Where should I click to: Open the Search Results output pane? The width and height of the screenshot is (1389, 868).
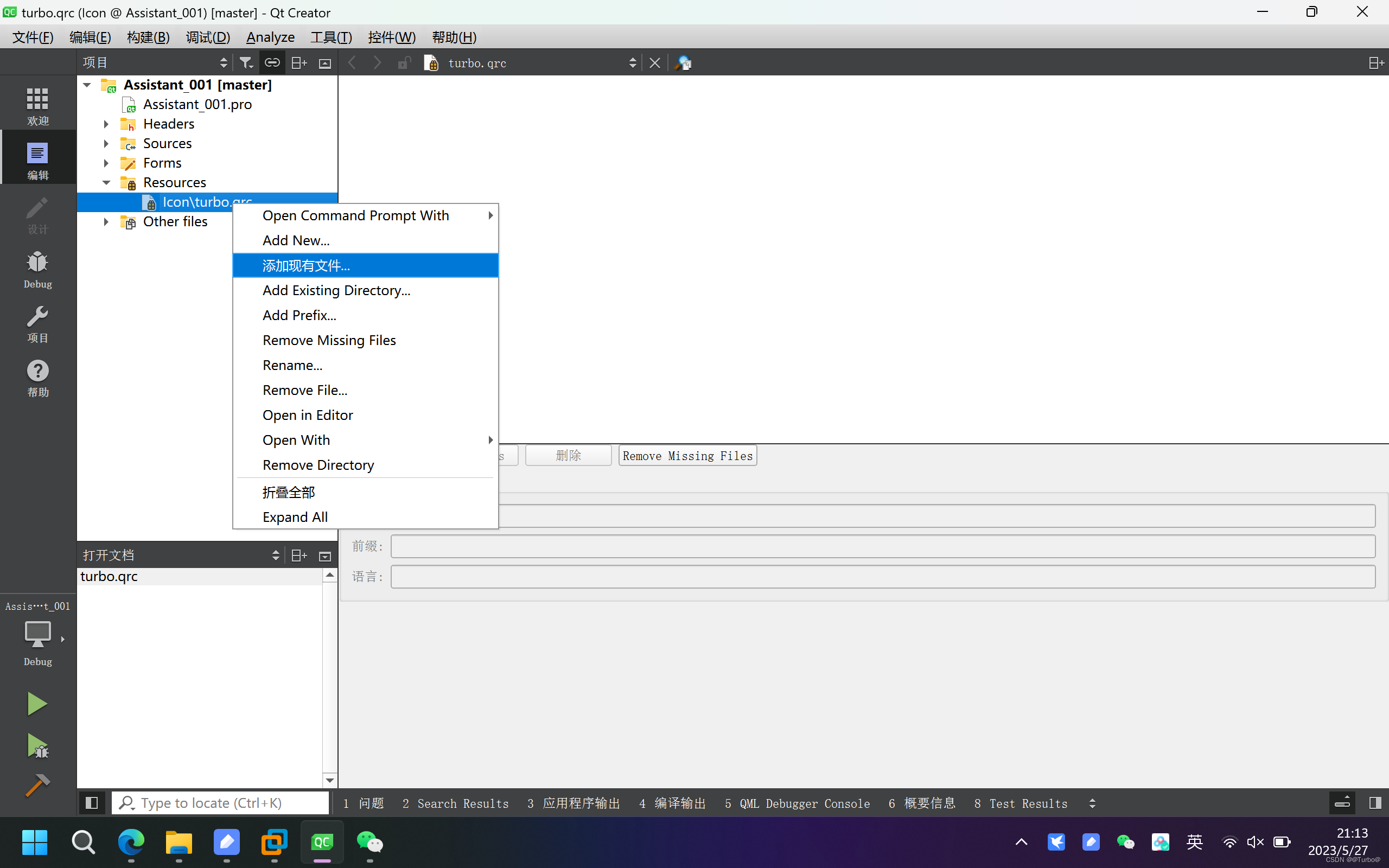456,803
